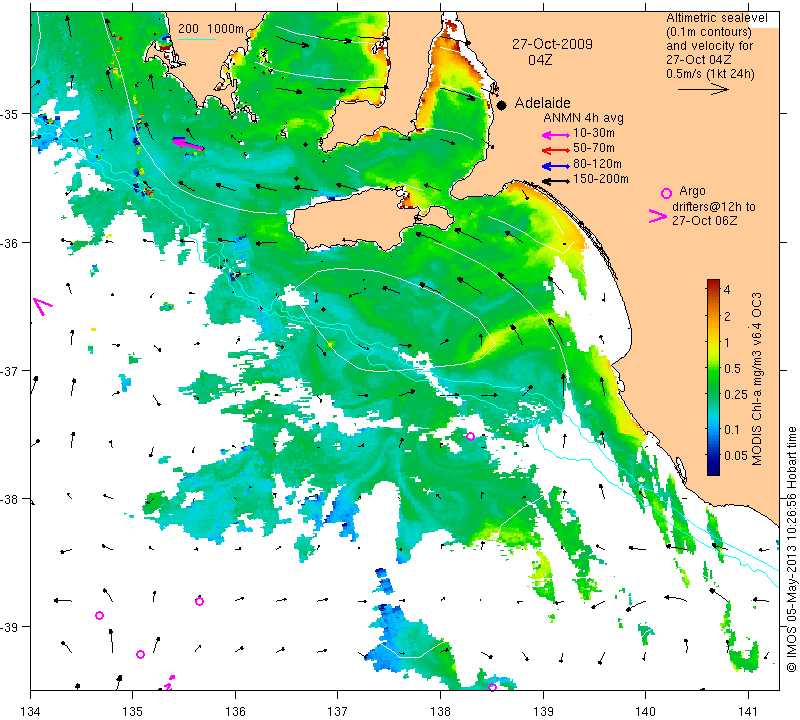Click the 04Z time label under the date
Viewport: 800px width, 720px height.
point(540,60)
